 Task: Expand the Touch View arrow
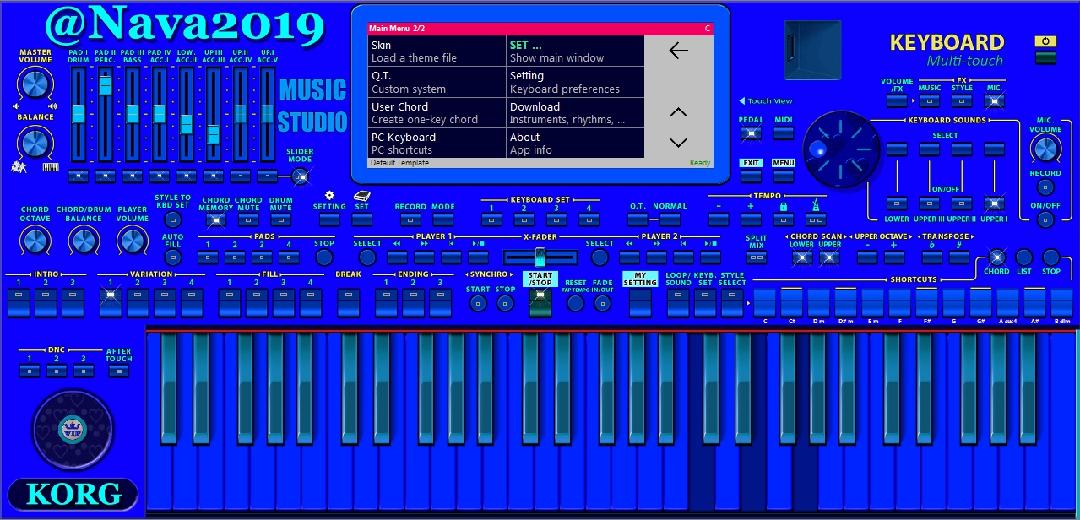click(742, 101)
